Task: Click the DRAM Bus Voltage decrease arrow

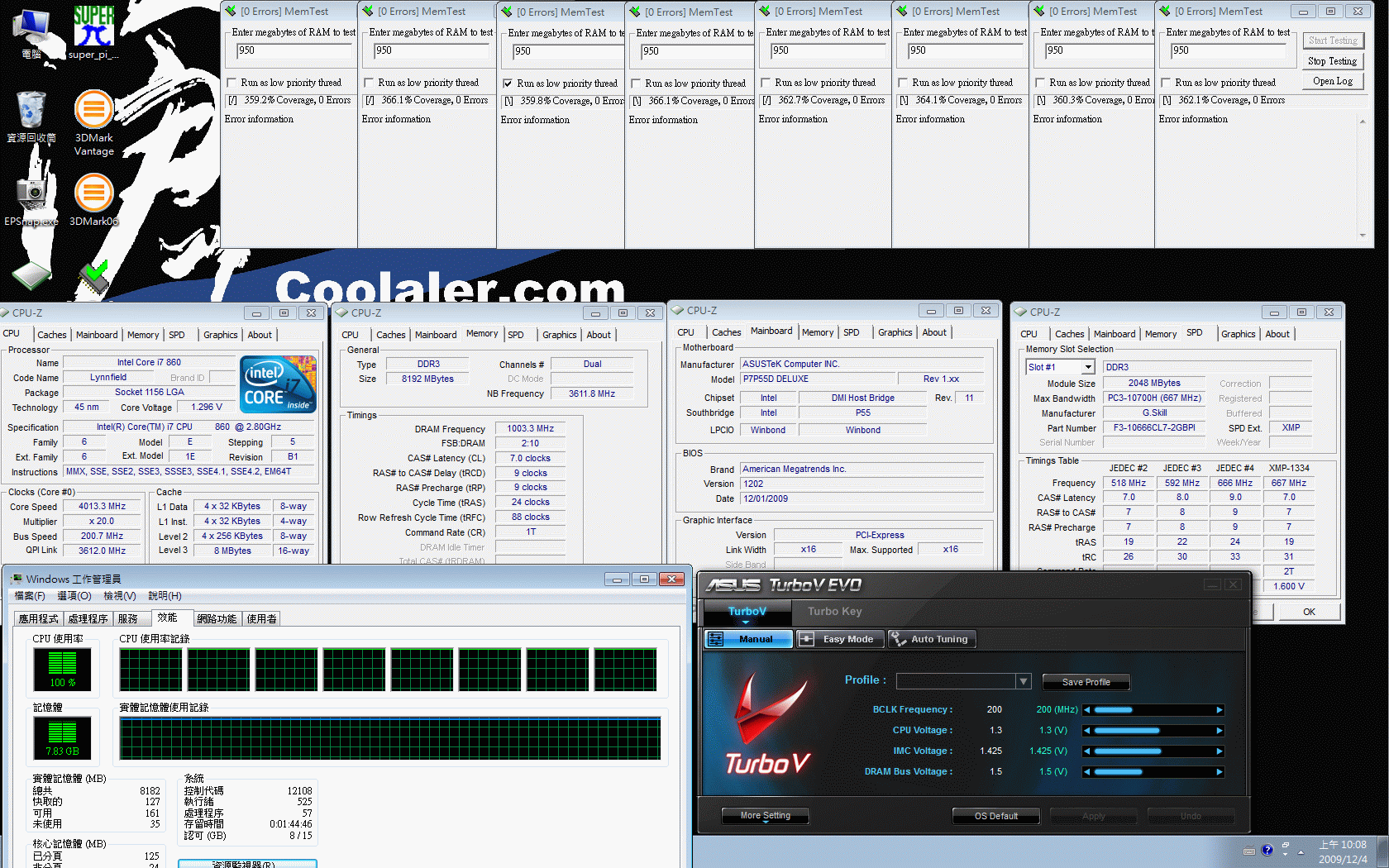Action: coord(1086,772)
